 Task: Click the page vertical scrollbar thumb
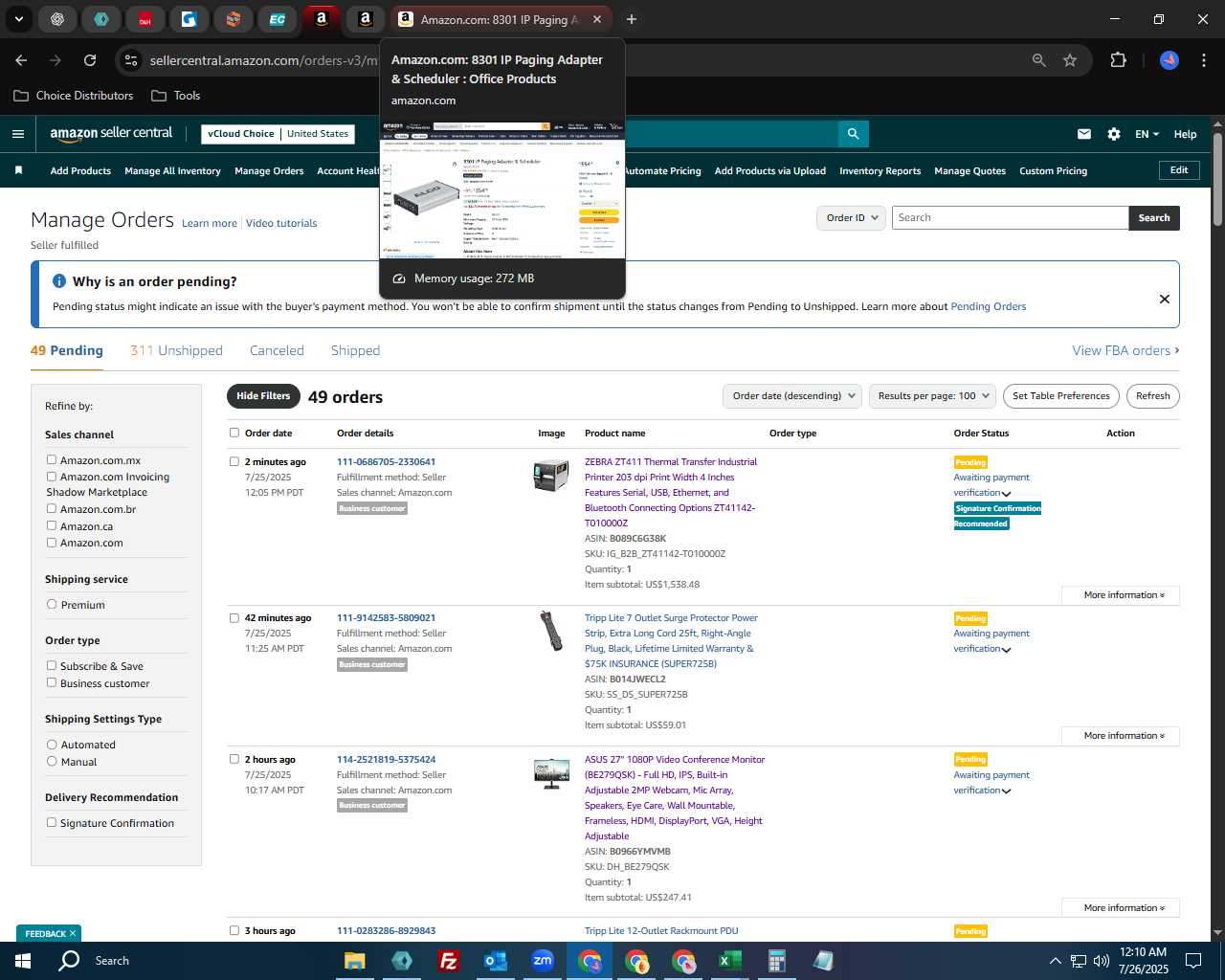pos(1217,180)
